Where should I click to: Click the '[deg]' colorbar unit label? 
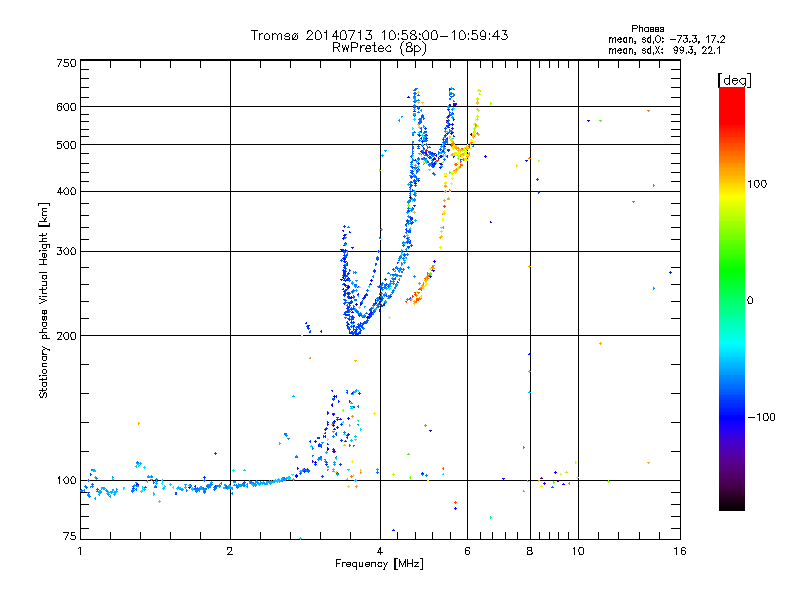point(734,80)
